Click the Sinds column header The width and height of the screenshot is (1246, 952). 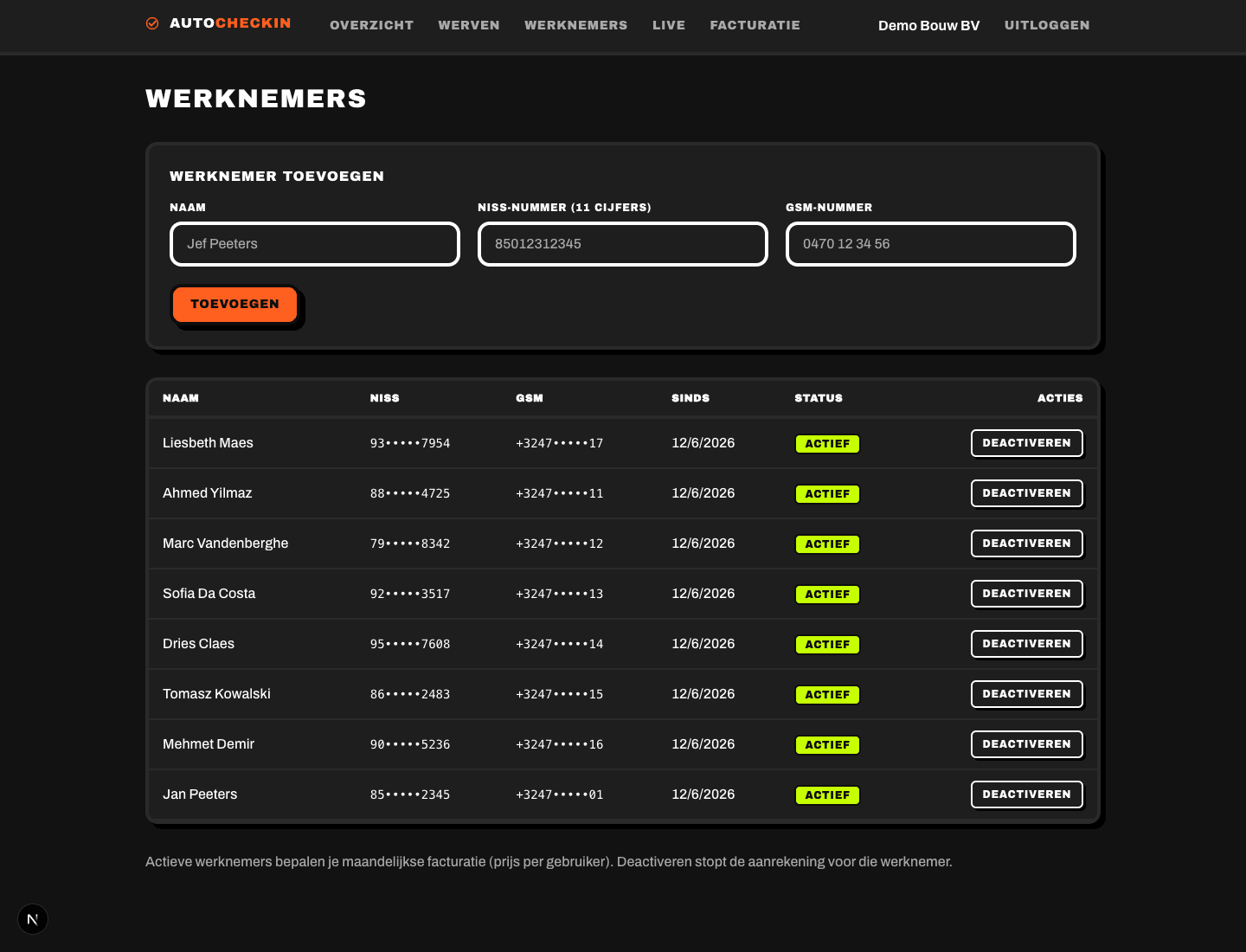[x=690, y=398]
